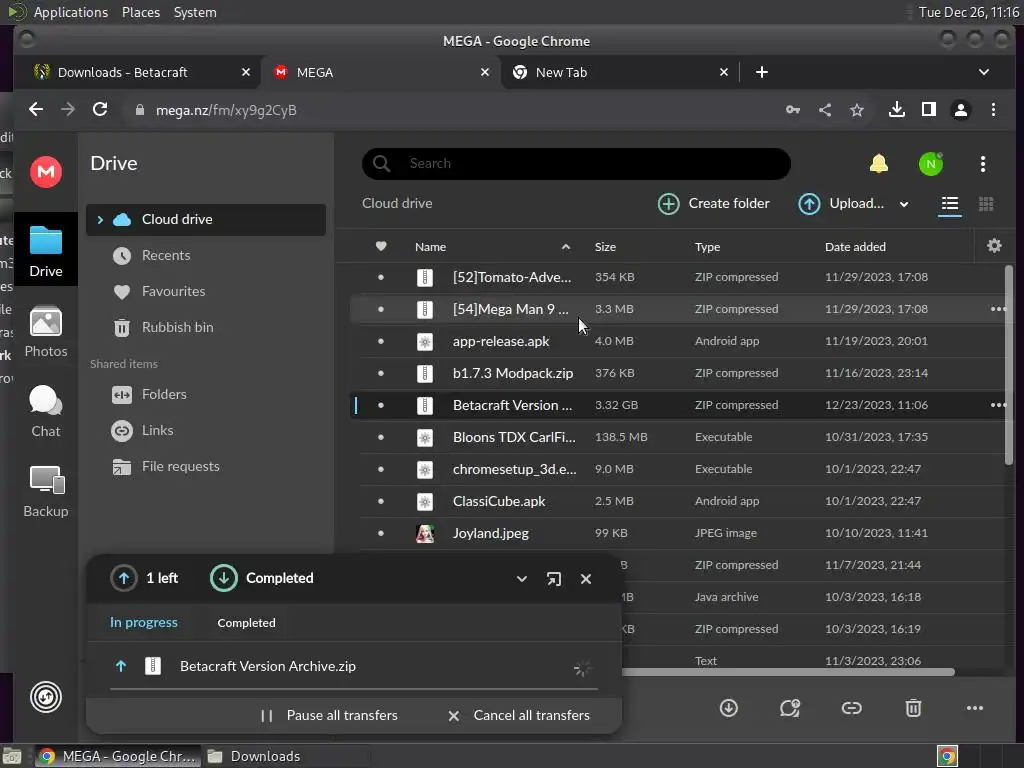Select the Joyland.jpeg thumbnail

[x=424, y=534]
